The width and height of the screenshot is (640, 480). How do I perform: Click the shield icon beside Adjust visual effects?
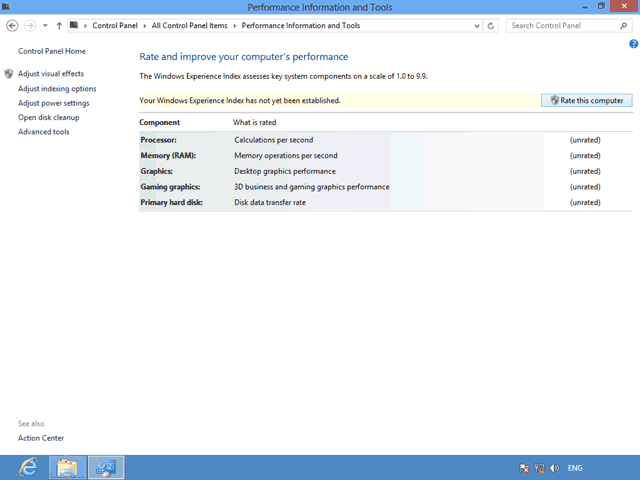pyautogui.click(x=9, y=74)
